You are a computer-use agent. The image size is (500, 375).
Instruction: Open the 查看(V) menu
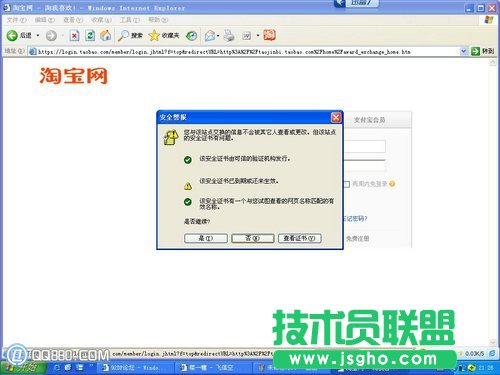coord(73,20)
